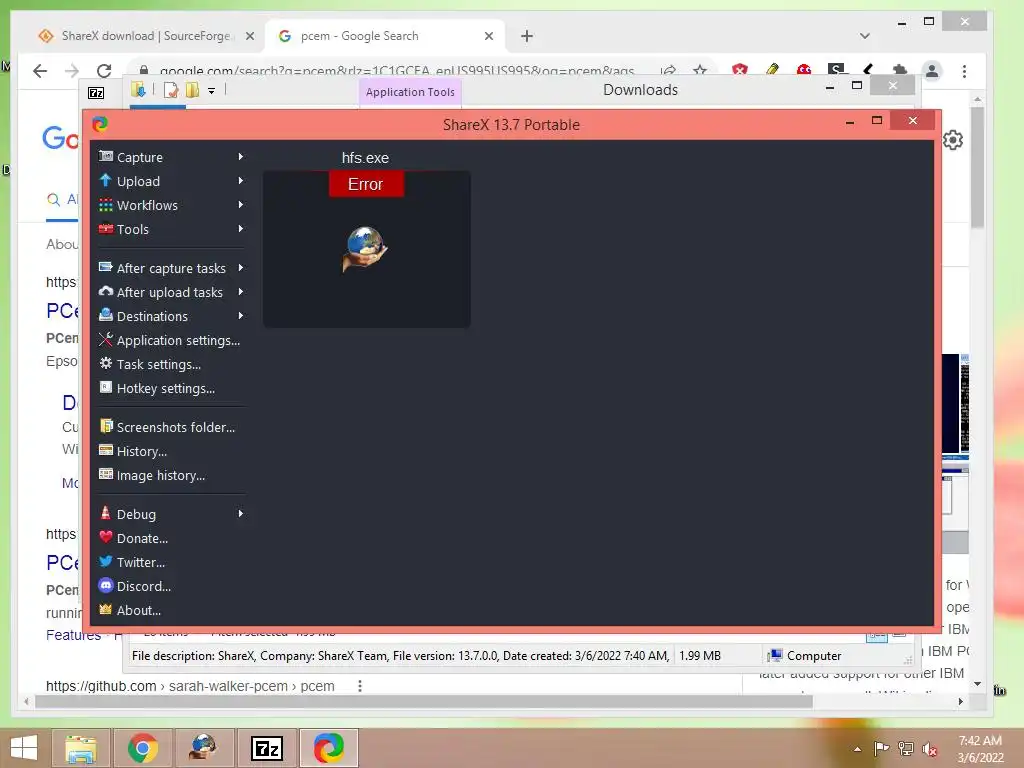Click the Workflows grid icon
The height and width of the screenshot is (768, 1024).
105,204
